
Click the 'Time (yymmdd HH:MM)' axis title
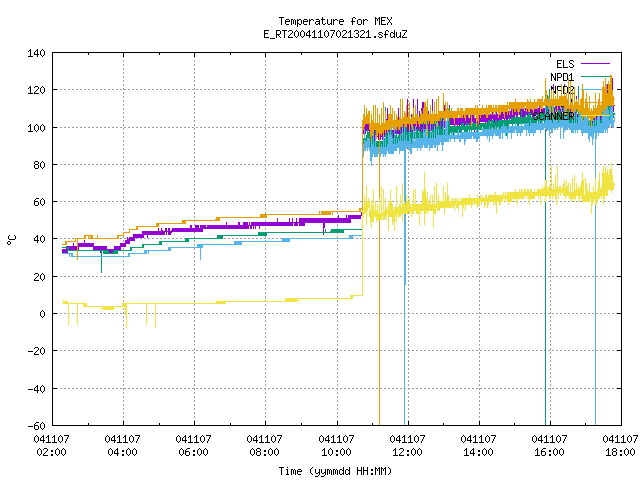(335, 471)
